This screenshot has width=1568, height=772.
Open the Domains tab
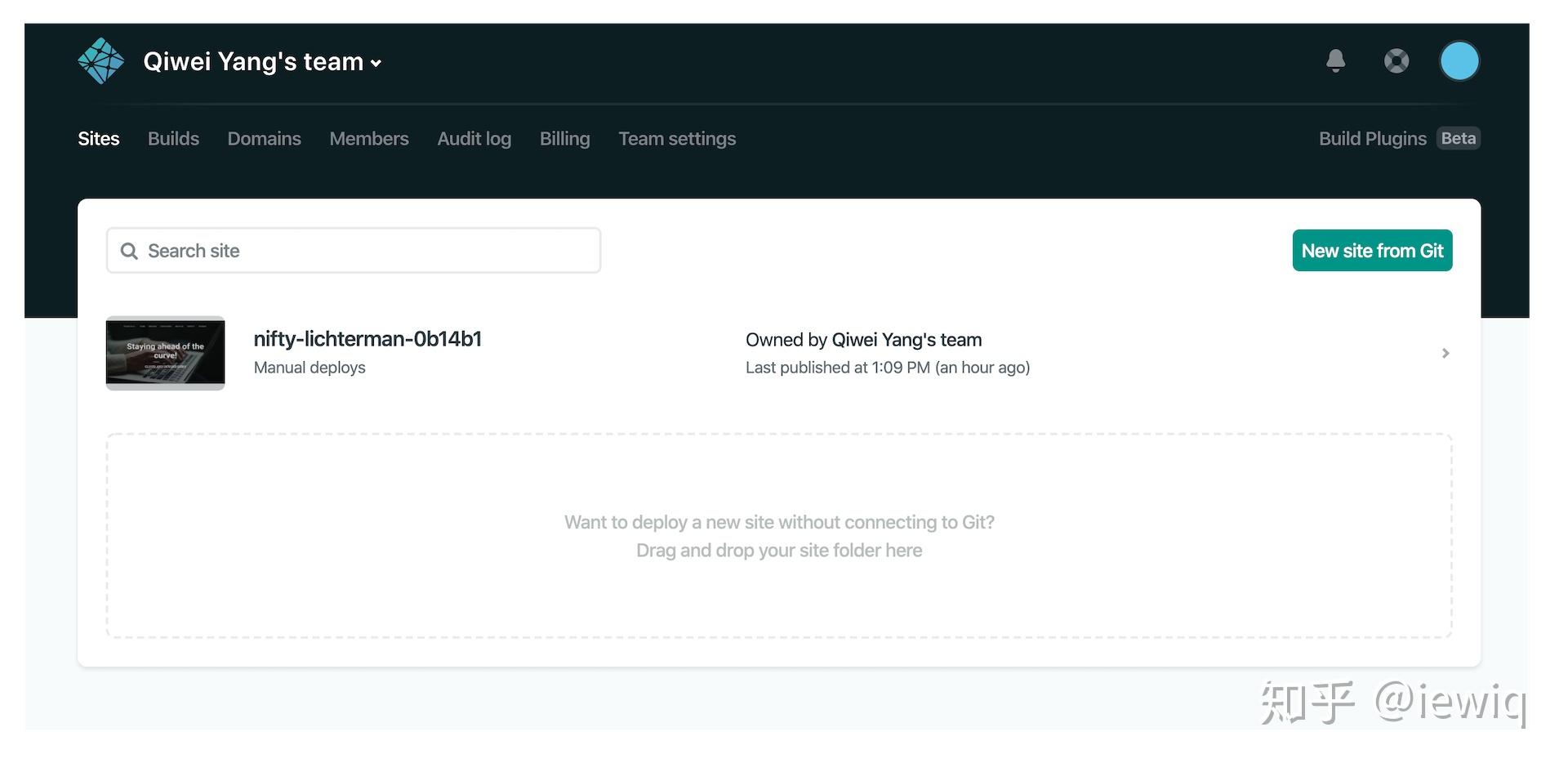coord(264,138)
